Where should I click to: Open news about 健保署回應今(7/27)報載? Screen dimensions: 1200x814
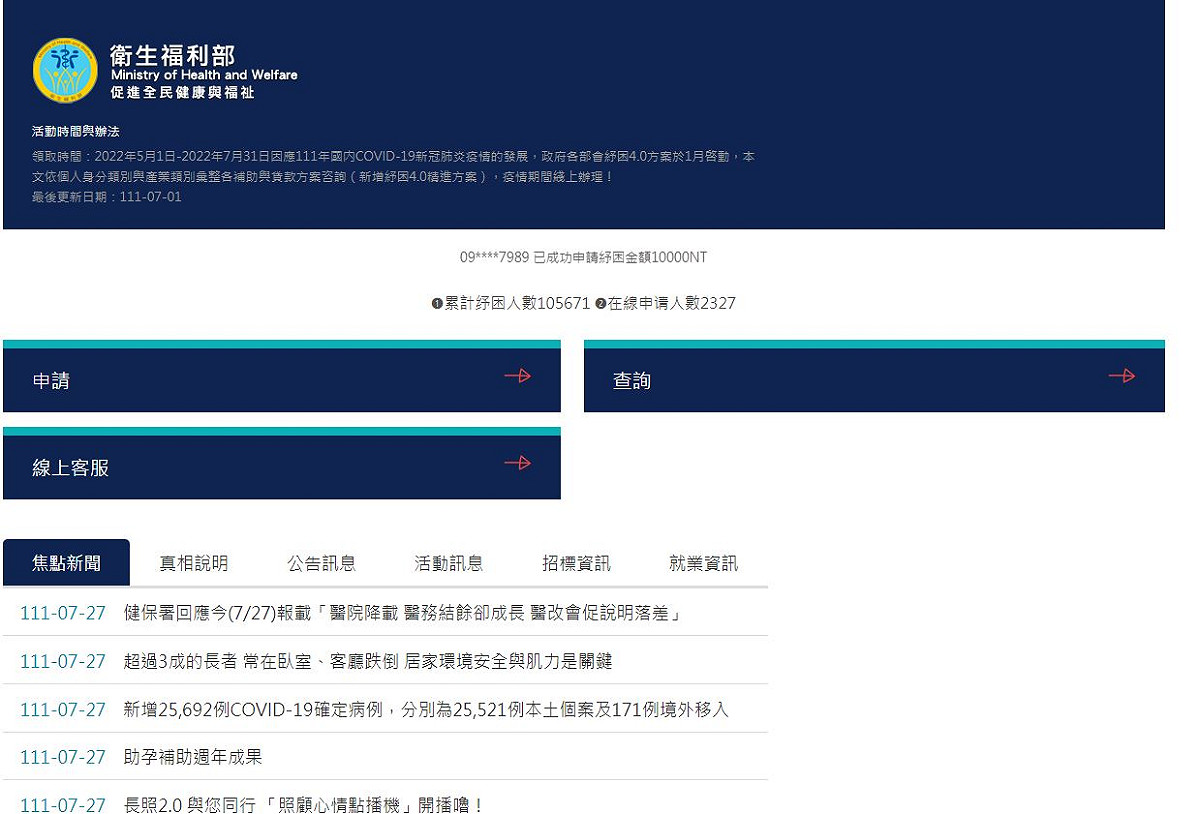tap(403, 613)
